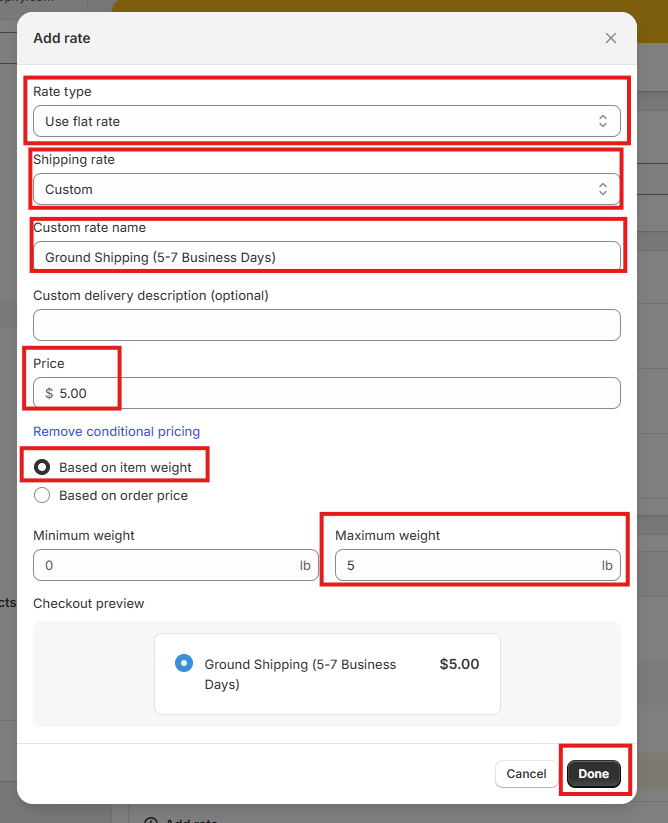Select Ground Shipping radio in checkout preview
The width and height of the screenshot is (668, 823).
[x=184, y=663]
